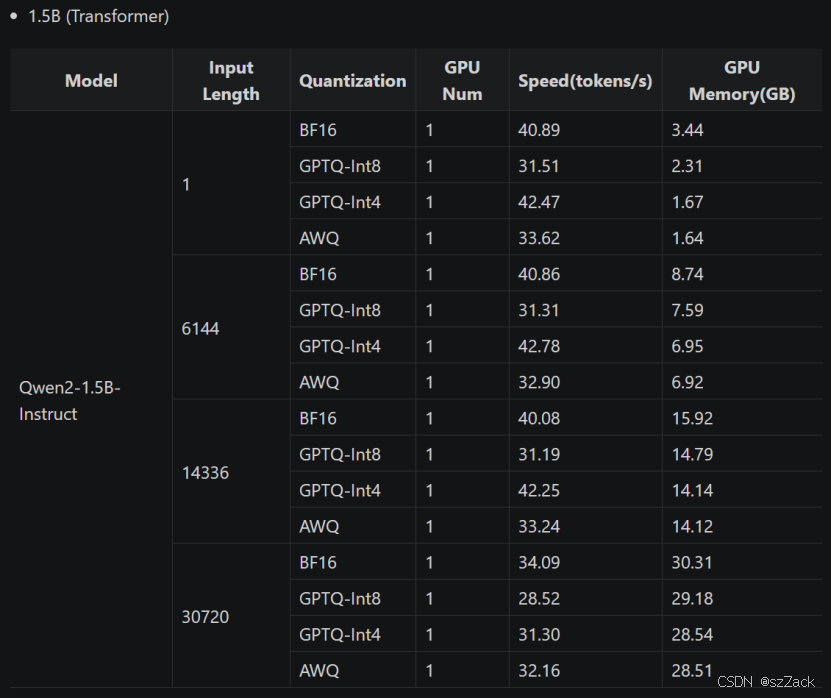Click GPU memory value "14.14"
831x698 pixels.
692,490
